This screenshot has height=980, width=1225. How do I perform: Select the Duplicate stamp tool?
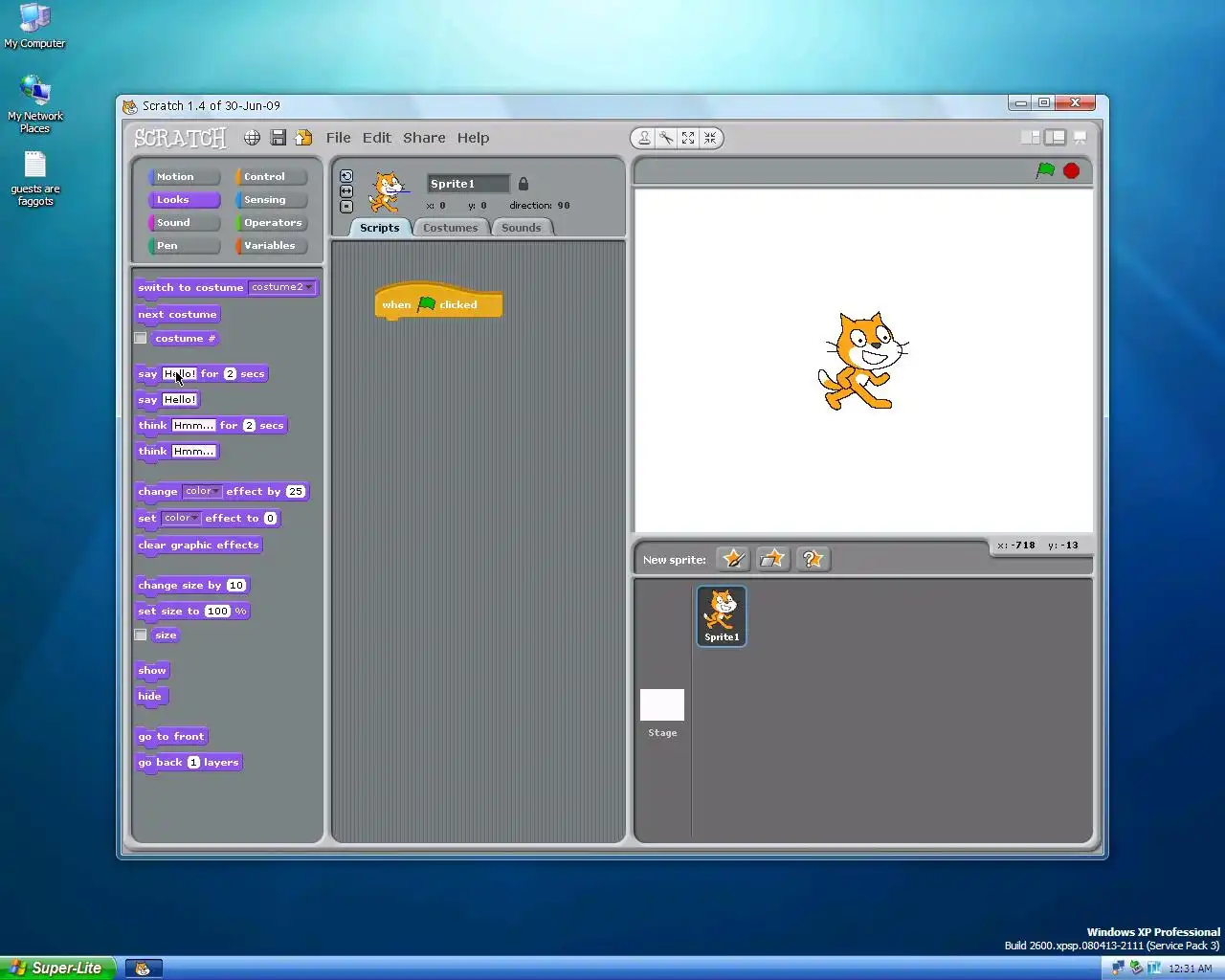click(x=644, y=138)
